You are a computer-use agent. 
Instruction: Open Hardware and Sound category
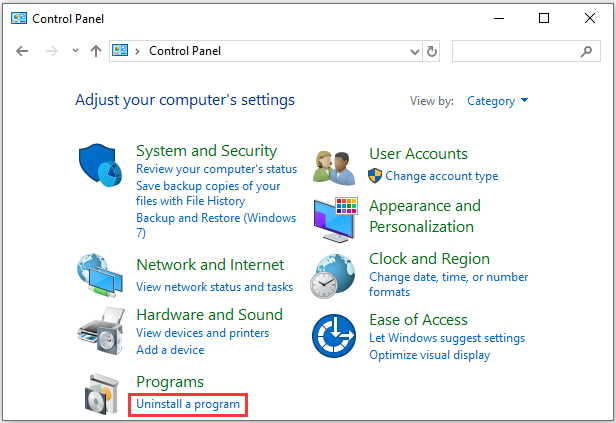pos(209,315)
